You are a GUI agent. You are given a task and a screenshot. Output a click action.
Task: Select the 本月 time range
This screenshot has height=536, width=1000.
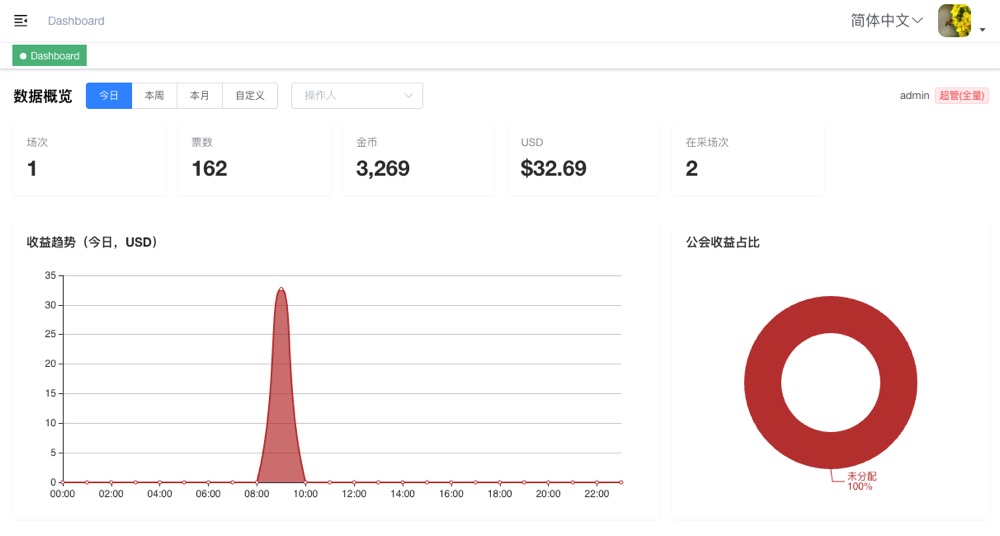click(x=200, y=96)
